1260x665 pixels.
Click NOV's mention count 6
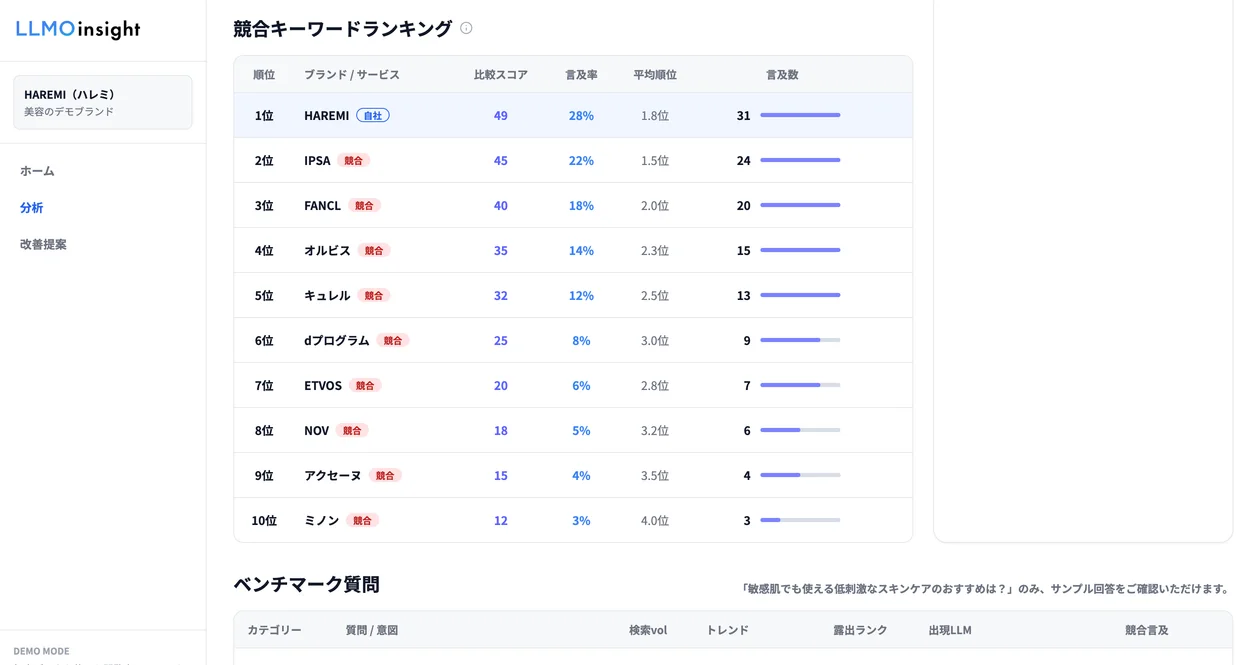[x=747, y=430]
